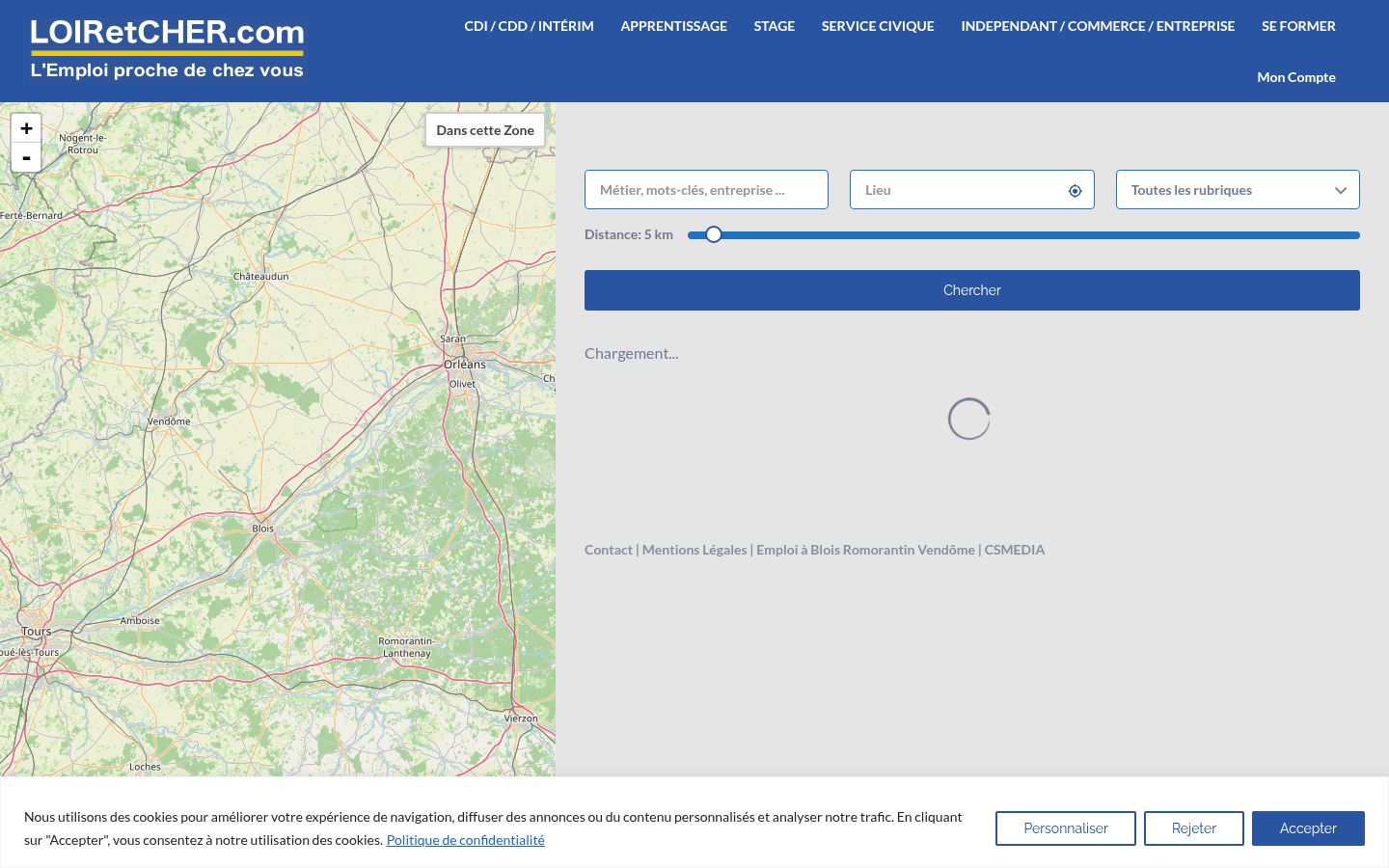Use the geolocation icon in the Lieu field
The width and height of the screenshot is (1389, 868).
[x=1075, y=191]
